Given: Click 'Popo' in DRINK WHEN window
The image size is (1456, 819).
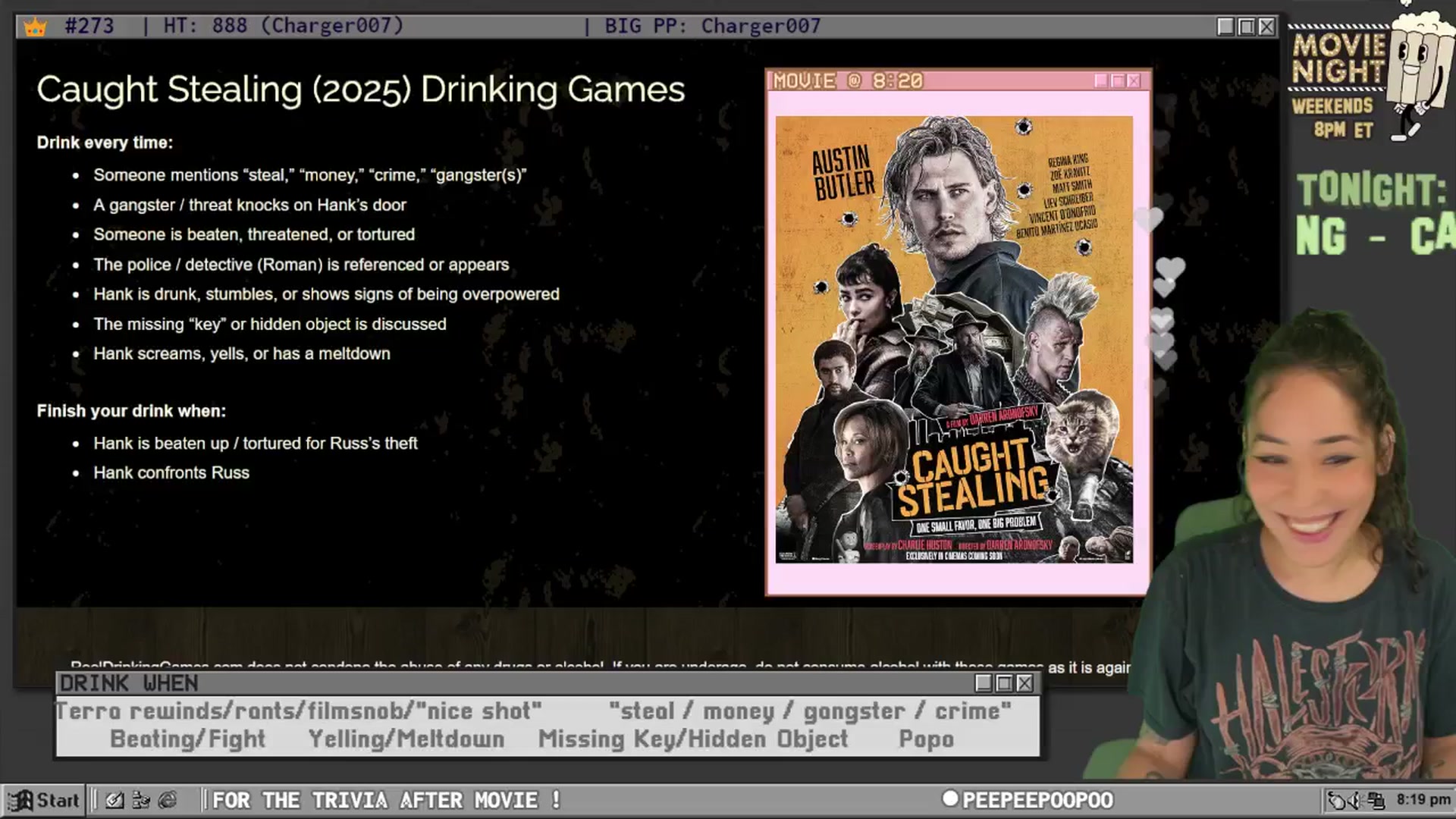Looking at the screenshot, I should (927, 739).
